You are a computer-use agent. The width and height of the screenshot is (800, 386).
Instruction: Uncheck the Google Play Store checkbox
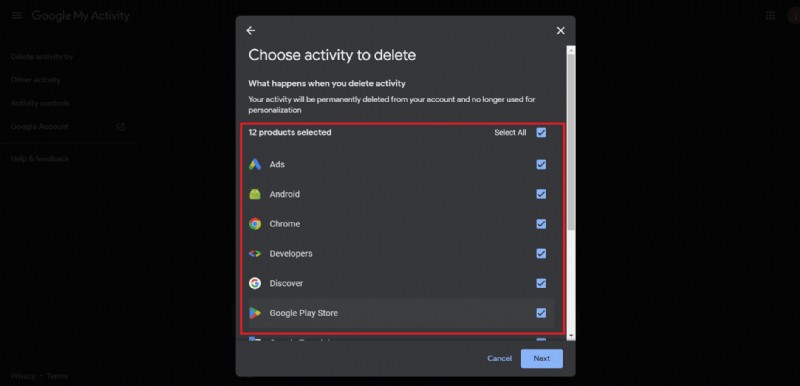(x=541, y=313)
